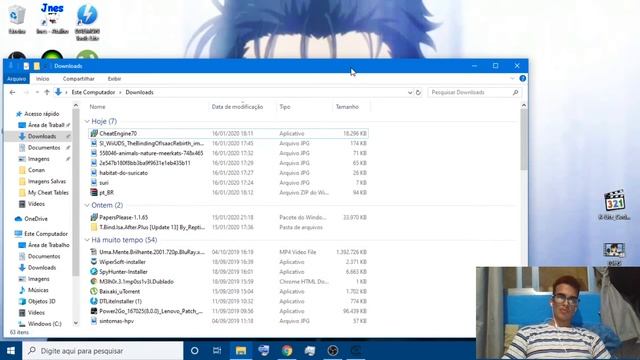Viewport: 640px width, 360px height.
Task: Refresh the Downloads folder view
Action: 418,93
